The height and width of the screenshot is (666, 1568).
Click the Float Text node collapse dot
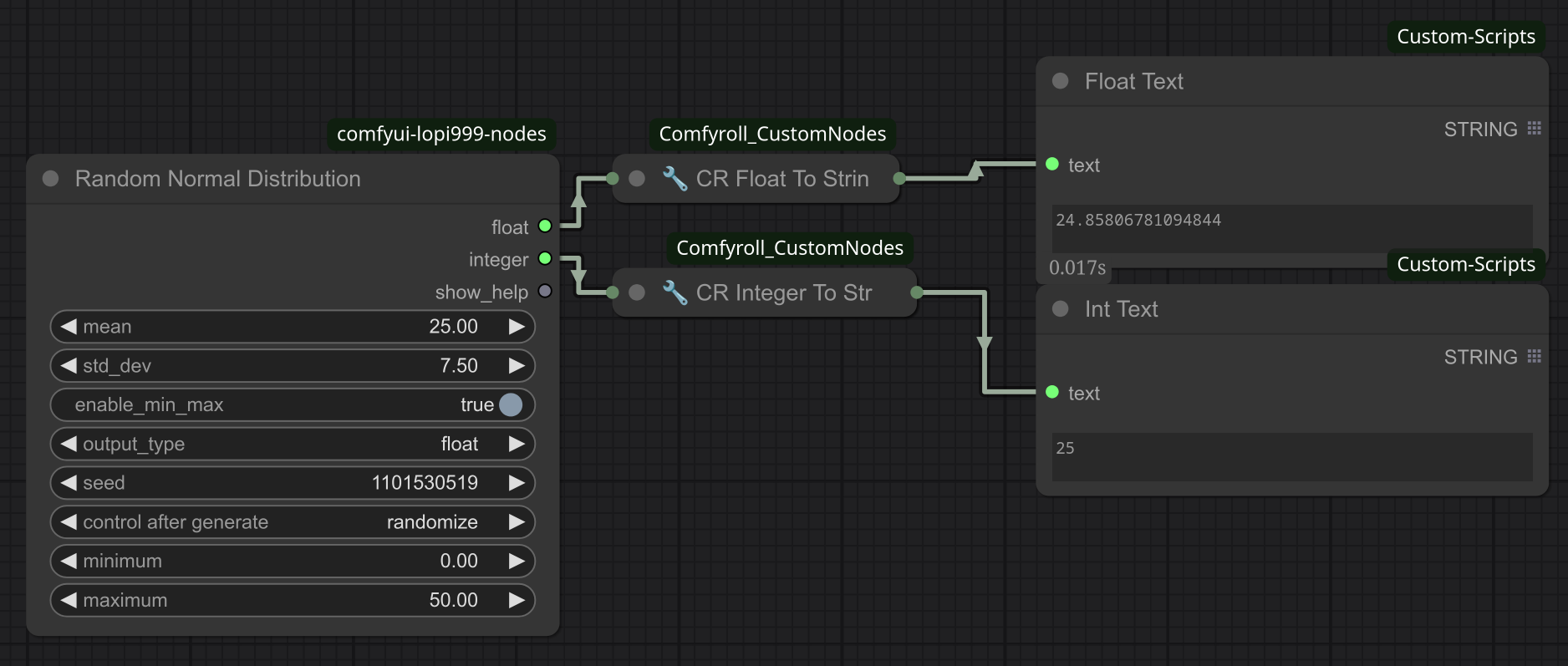tap(1061, 81)
